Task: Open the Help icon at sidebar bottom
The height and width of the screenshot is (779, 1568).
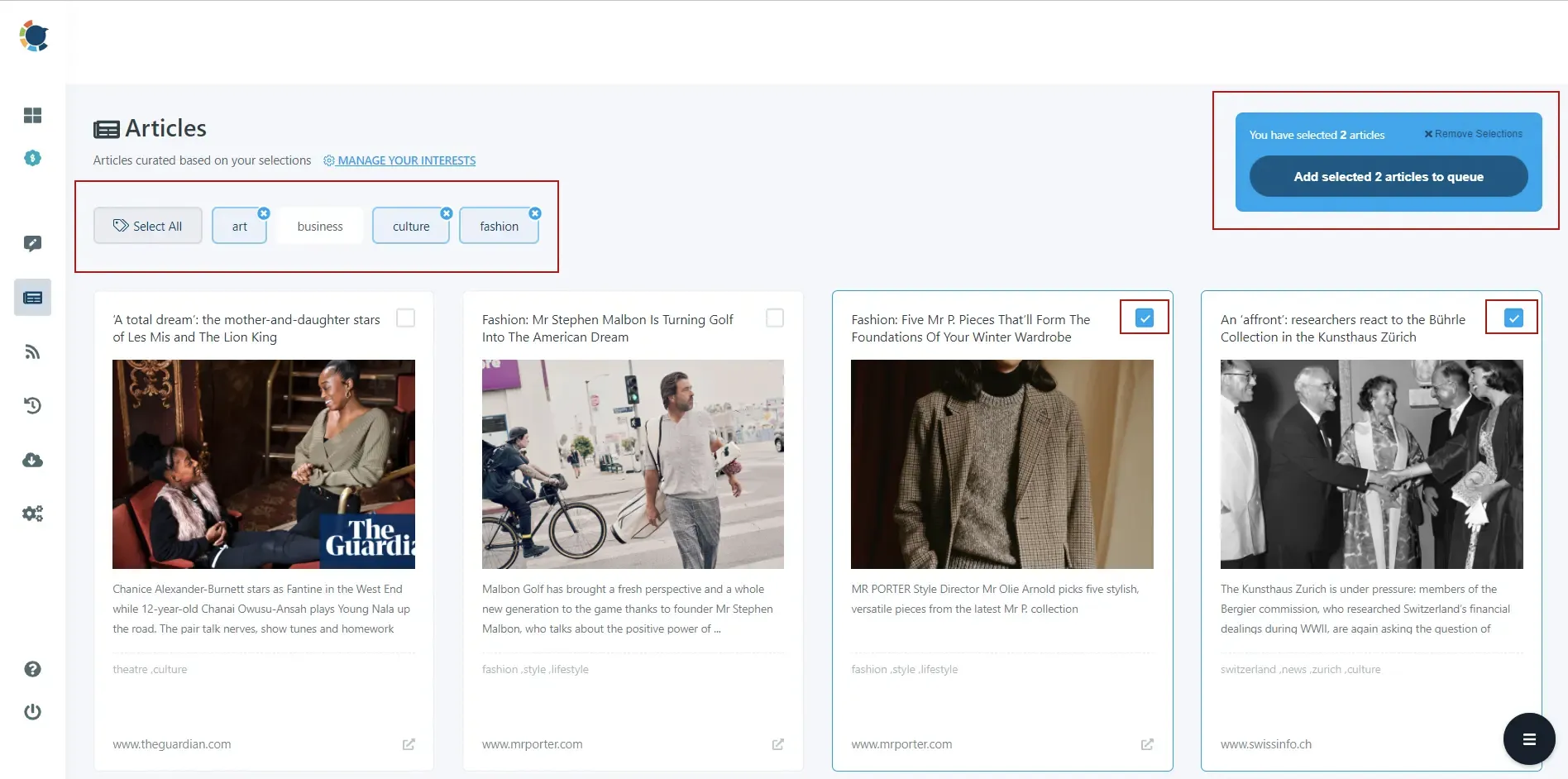Action: [x=33, y=669]
